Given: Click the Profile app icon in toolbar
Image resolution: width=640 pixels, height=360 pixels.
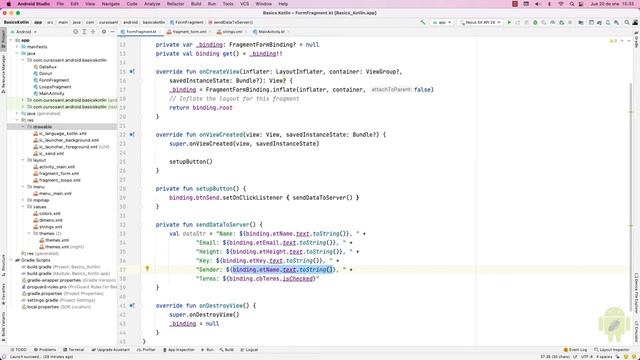Looking at the screenshot, I should (x=553, y=22).
